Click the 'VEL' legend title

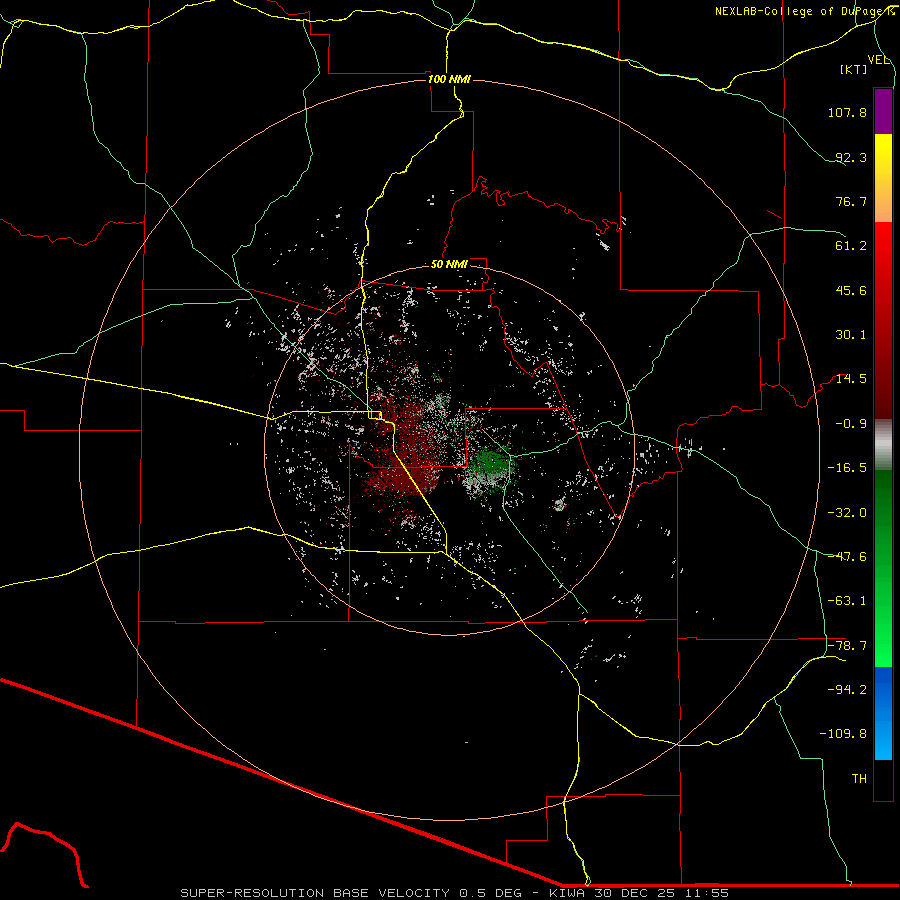coord(878,60)
